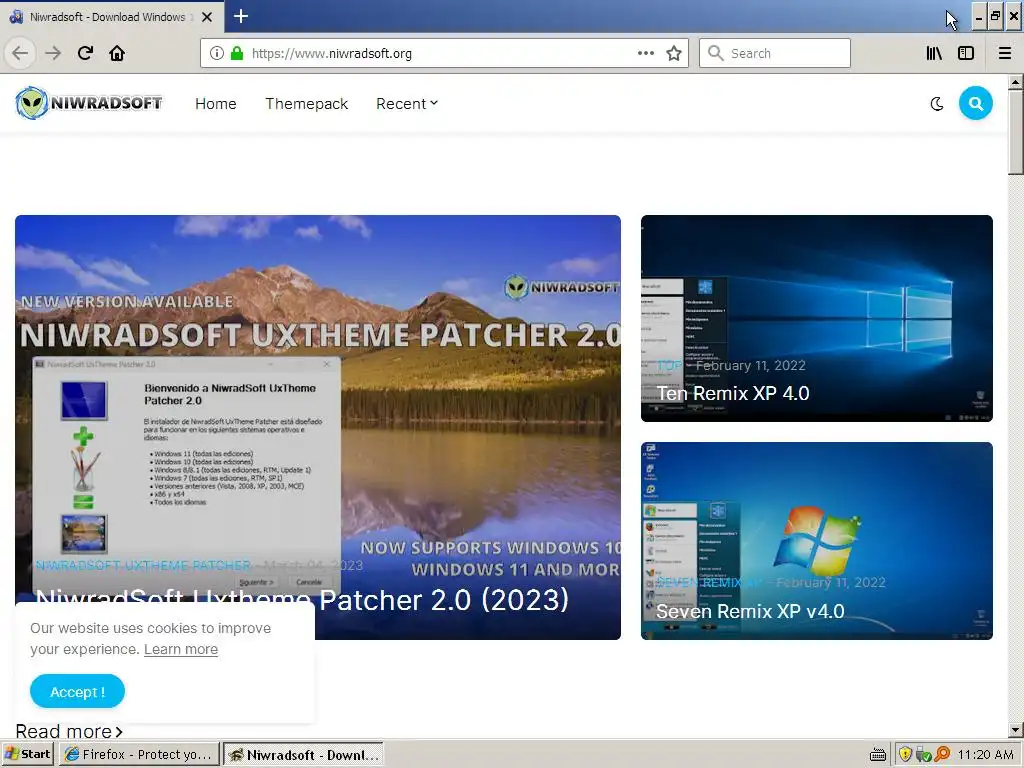Image resolution: width=1024 pixels, height=768 pixels.
Task: Bookmark this page with the star
Action: pyautogui.click(x=674, y=53)
